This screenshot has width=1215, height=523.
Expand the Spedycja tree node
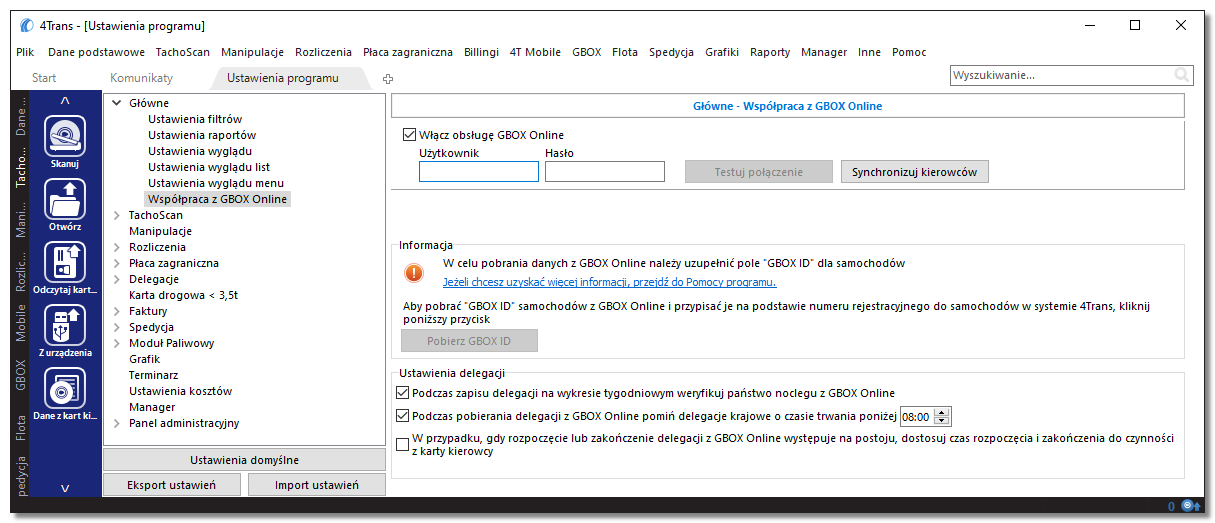pyautogui.click(x=117, y=327)
